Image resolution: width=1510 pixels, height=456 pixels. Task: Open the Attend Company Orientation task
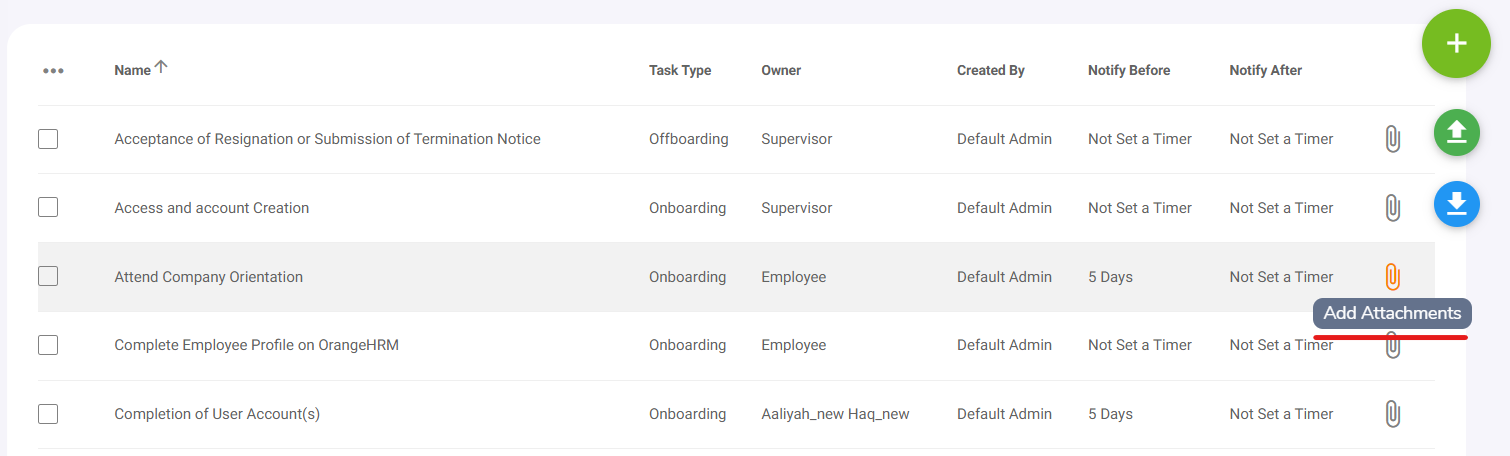208,277
